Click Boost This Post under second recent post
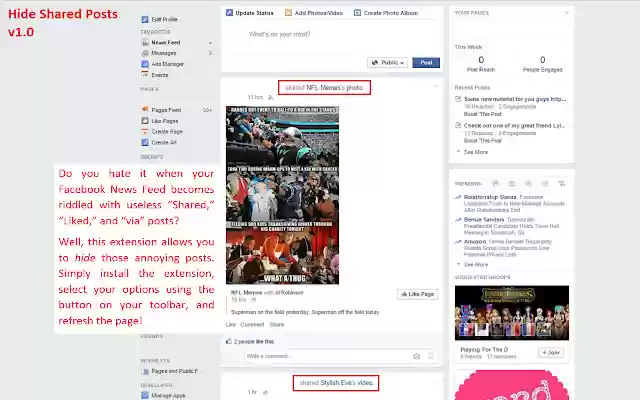Image resolution: width=640 pixels, height=400 pixels. pyautogui.click(x=482, y=141)
